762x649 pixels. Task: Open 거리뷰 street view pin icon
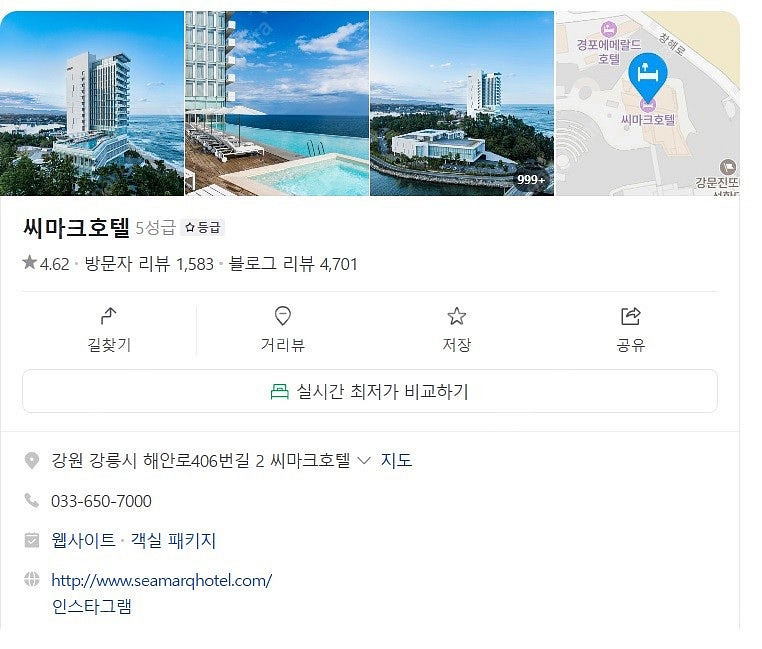[282, 316]
